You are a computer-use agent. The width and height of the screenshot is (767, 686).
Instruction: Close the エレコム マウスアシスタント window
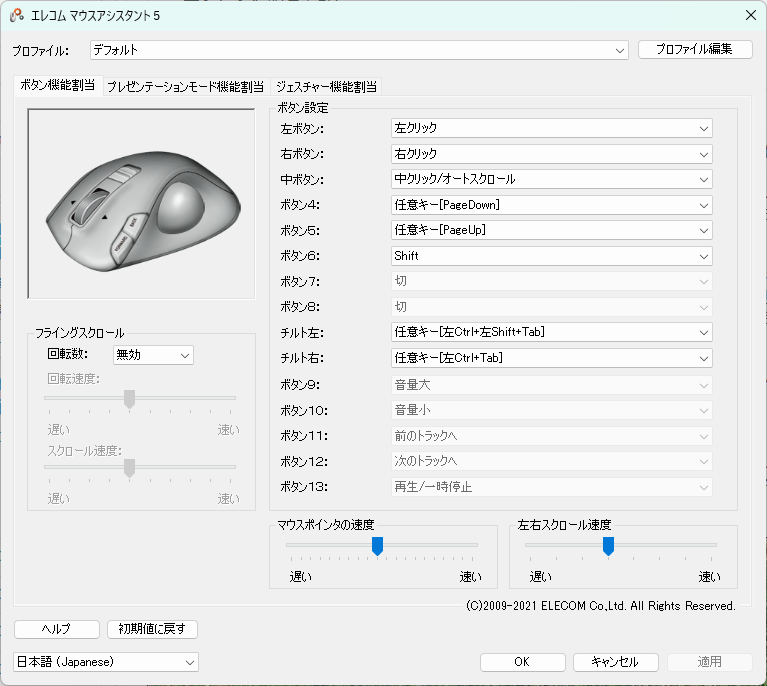click(x=751, y=15)
